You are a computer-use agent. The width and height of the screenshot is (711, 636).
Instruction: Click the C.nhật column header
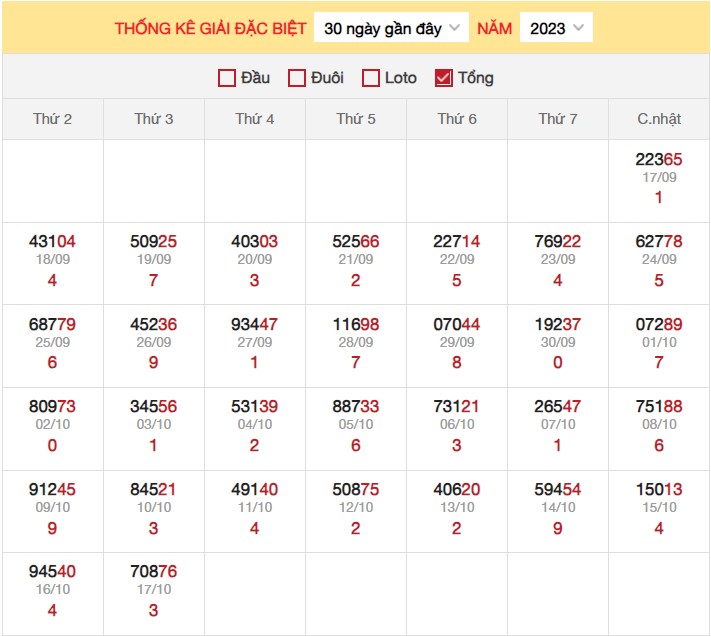click(659, 119)
